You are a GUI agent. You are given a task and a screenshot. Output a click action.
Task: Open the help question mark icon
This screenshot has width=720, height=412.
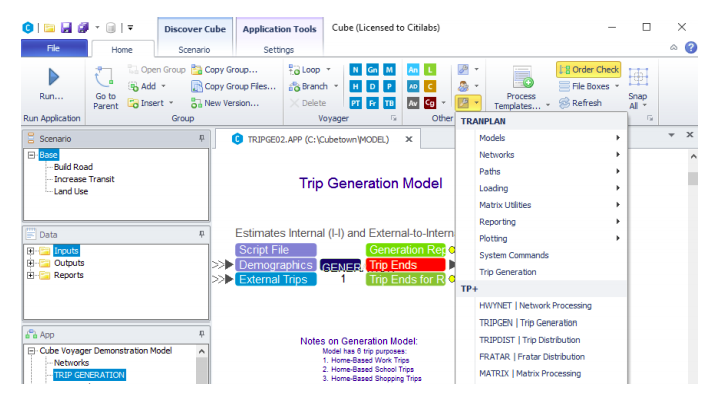coord(690,48)
